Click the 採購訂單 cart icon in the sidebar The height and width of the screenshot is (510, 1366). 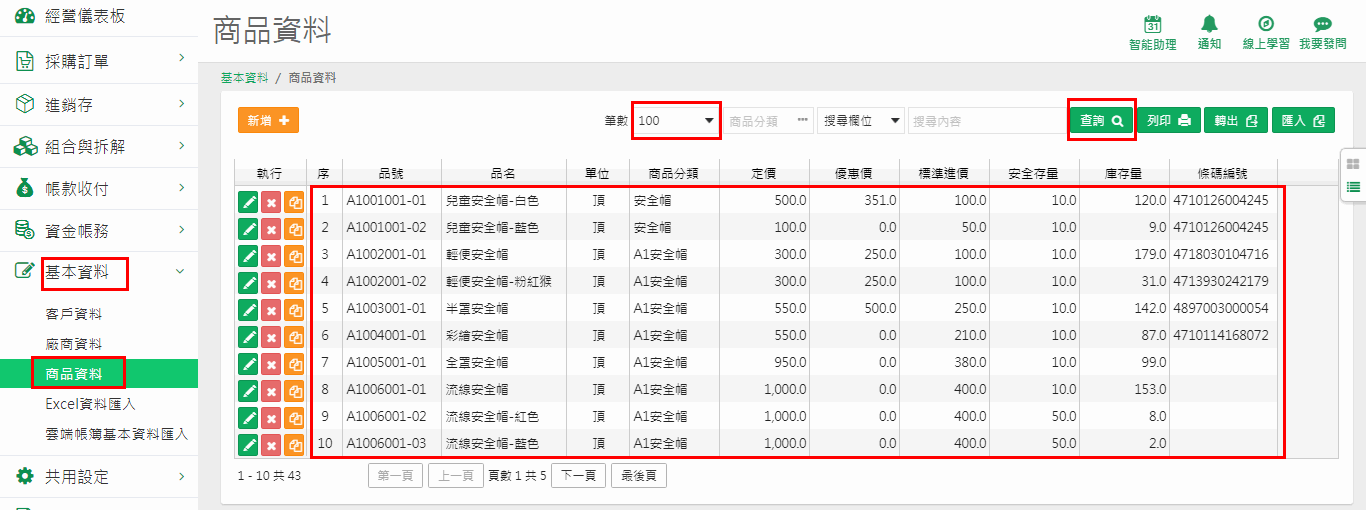coord(25,62)
